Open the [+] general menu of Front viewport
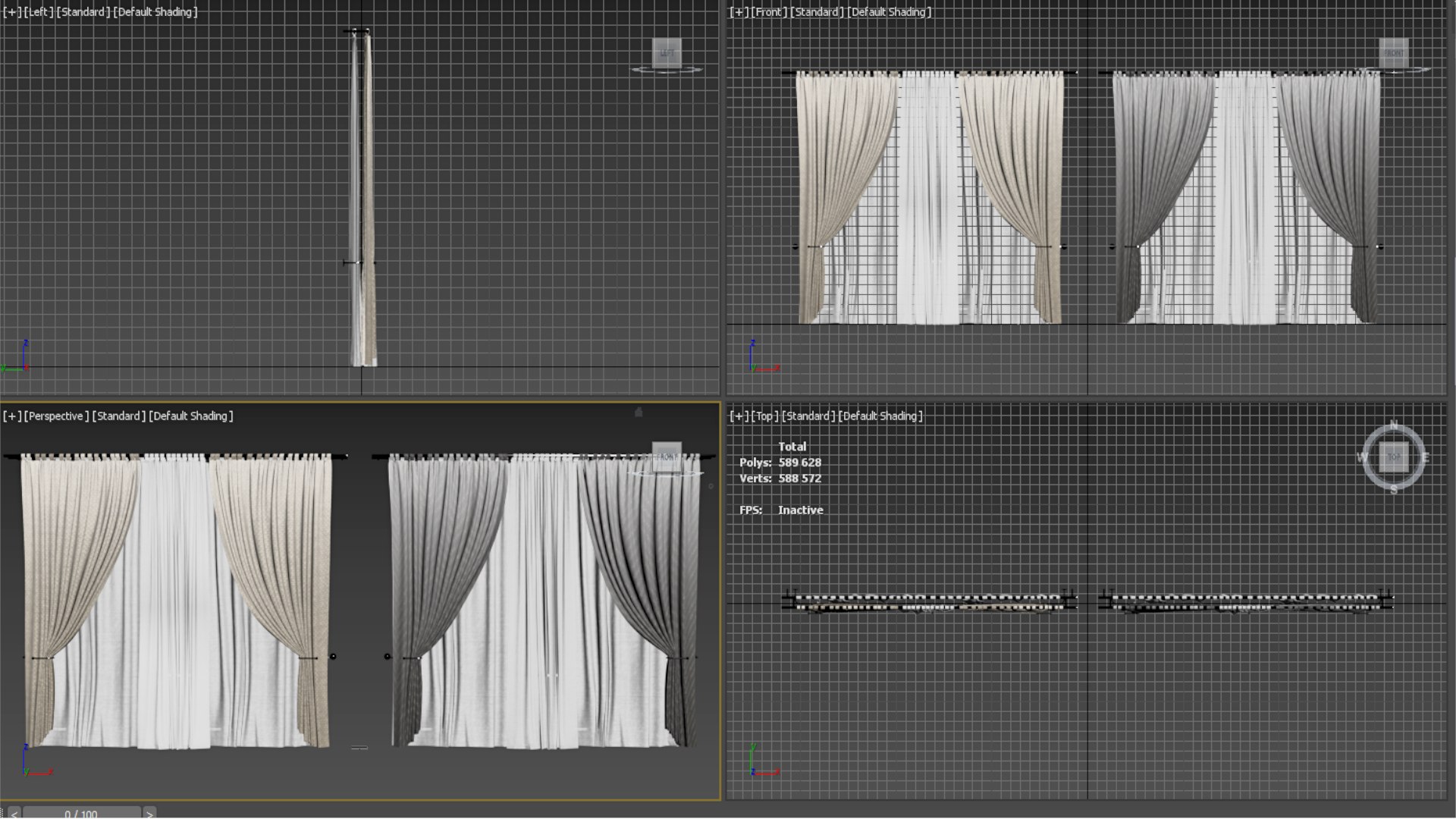The image size is (1456, 819). pos(739,12)
